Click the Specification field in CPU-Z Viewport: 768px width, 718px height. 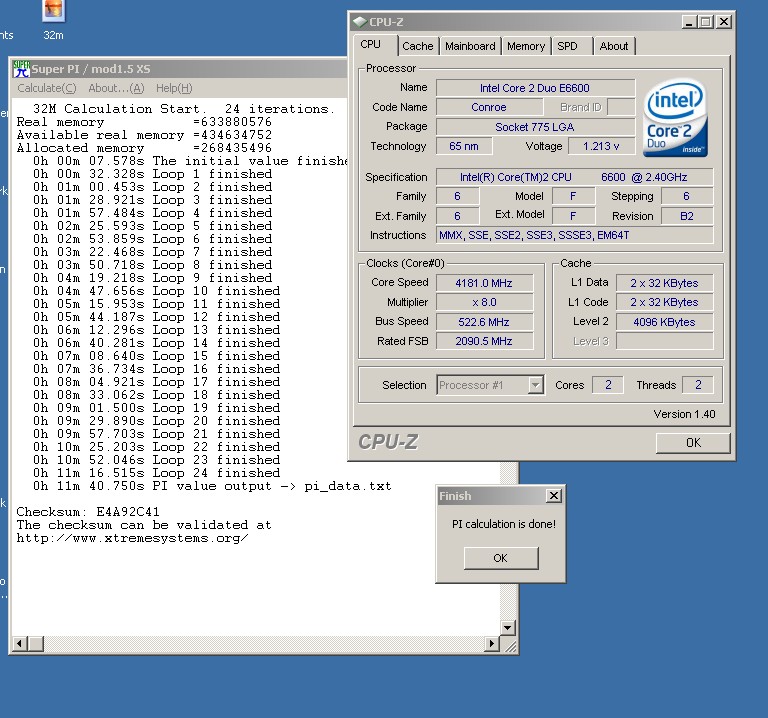pyautogui.click(x=574, y=177)
